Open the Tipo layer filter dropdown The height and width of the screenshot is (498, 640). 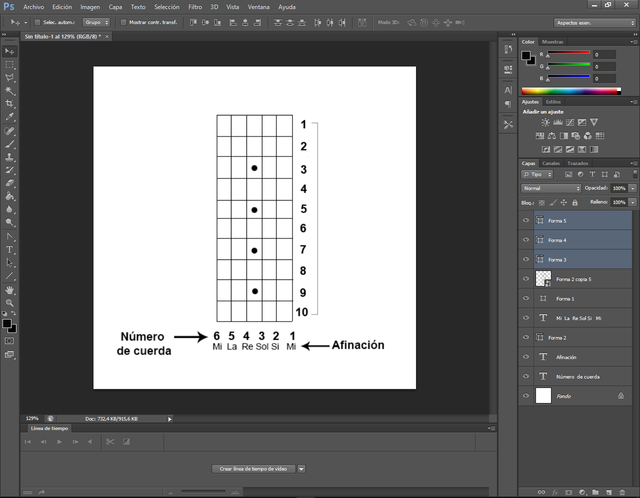click(537, 174)
